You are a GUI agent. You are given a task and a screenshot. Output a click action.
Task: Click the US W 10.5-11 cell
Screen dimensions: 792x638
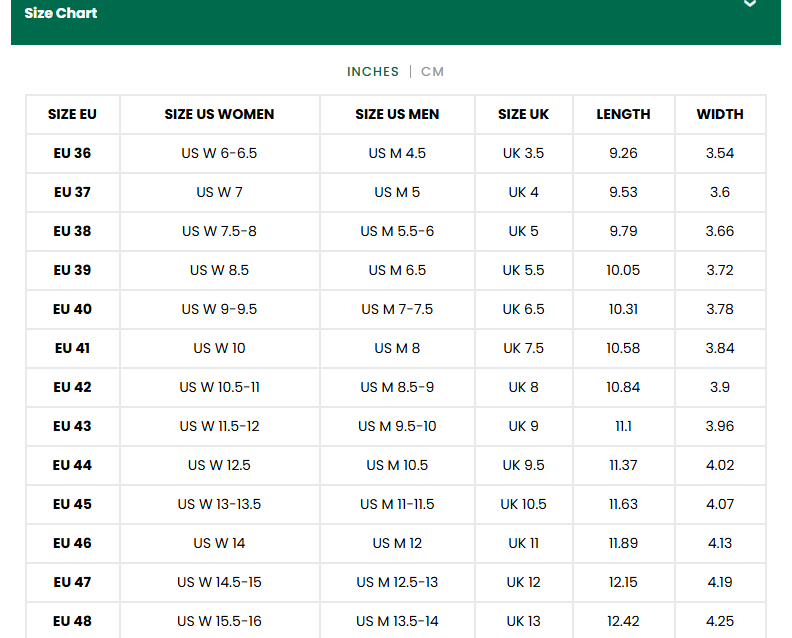pyautogui.click(x=219, y=387)
